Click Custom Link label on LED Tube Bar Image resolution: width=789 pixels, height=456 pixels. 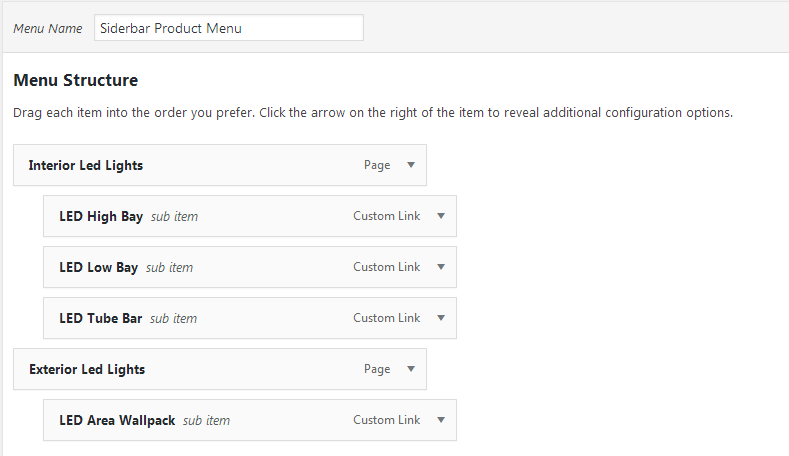(386, 318)
